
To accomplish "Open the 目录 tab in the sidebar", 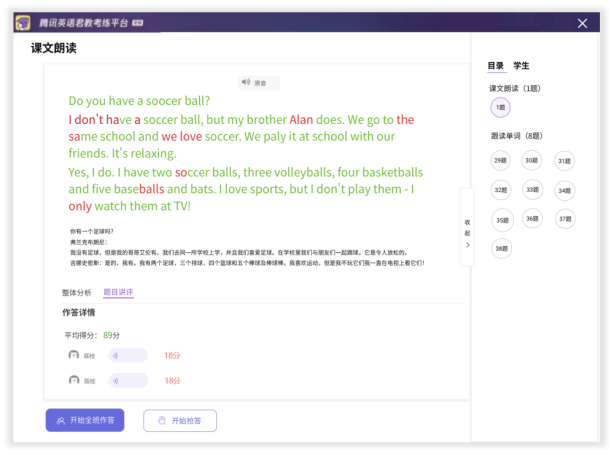I will point(495,66).
